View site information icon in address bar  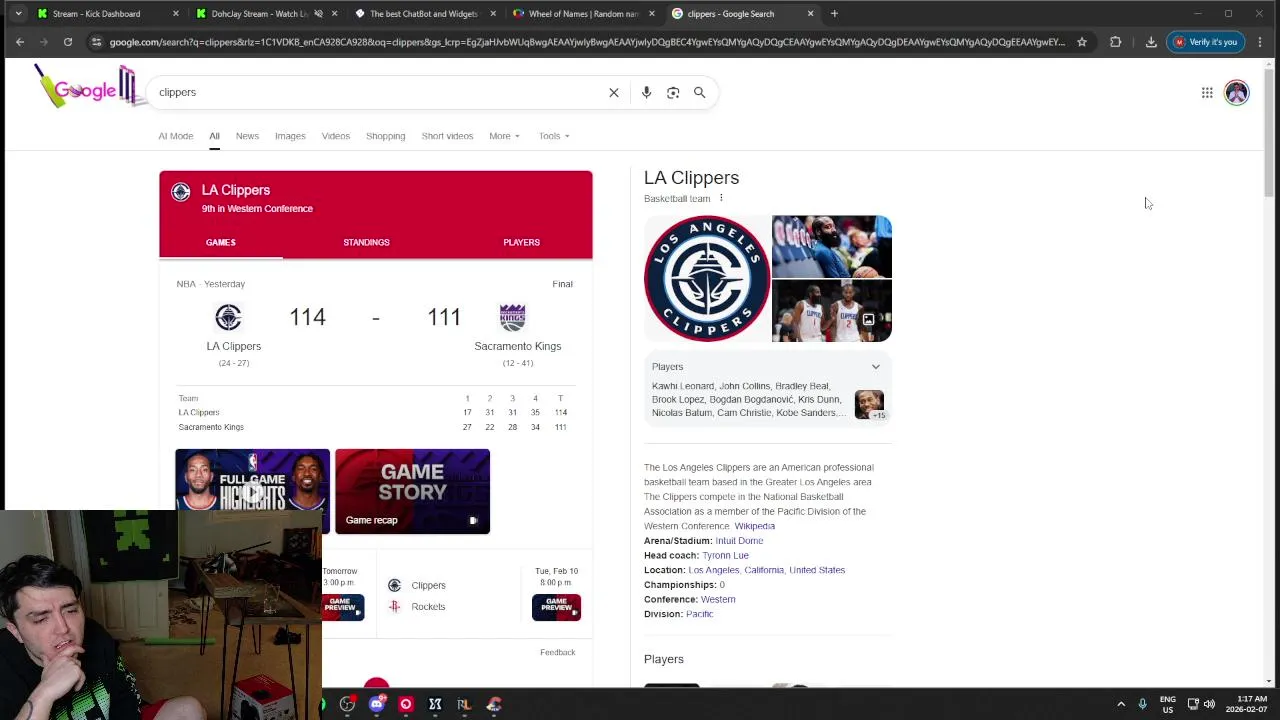(x=96, y=42)
